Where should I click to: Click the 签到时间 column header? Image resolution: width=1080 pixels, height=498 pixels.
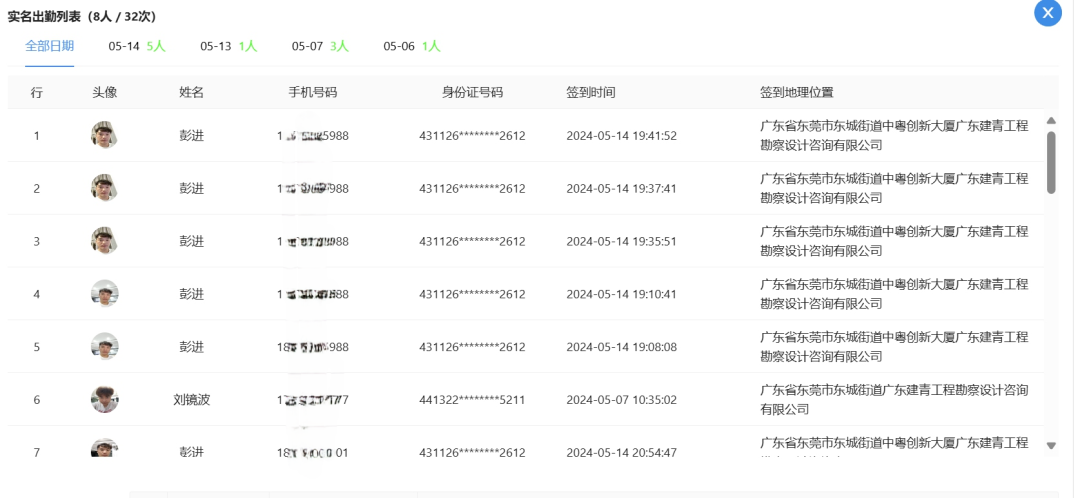pos(591,92)
